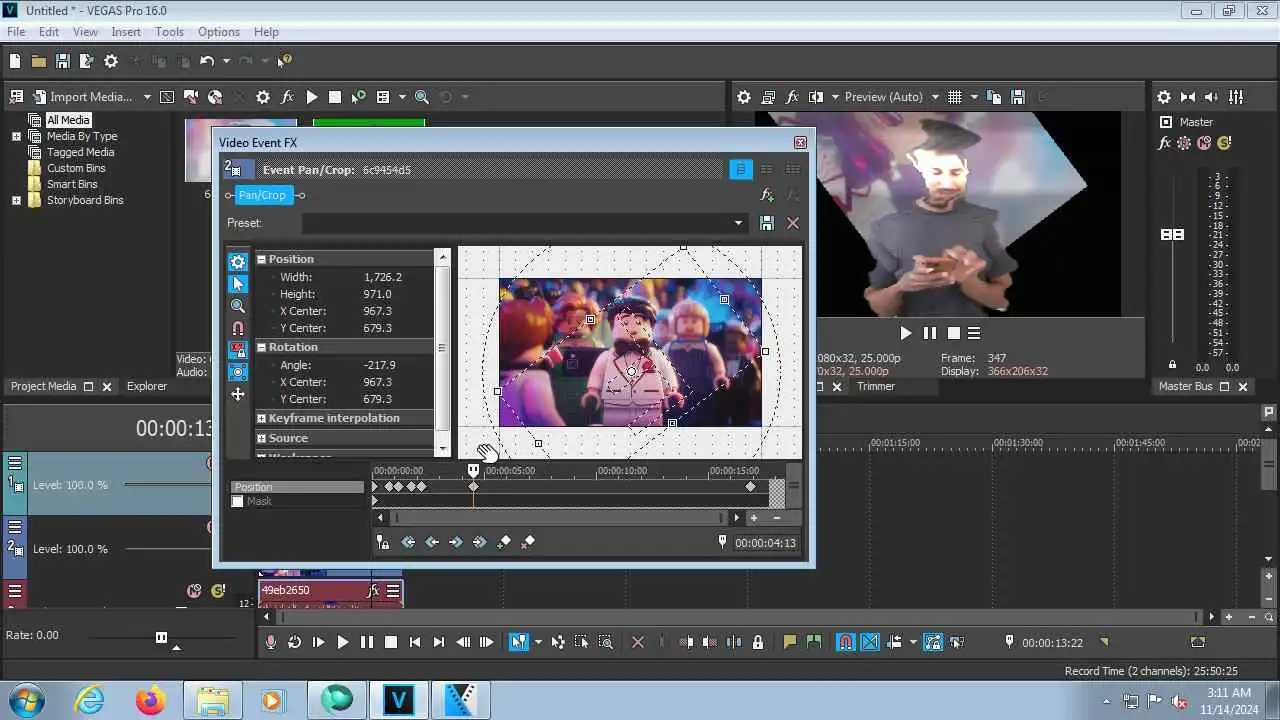
Task: Save snapshot to file in preview toolbar
Action: pos(1018,97)
